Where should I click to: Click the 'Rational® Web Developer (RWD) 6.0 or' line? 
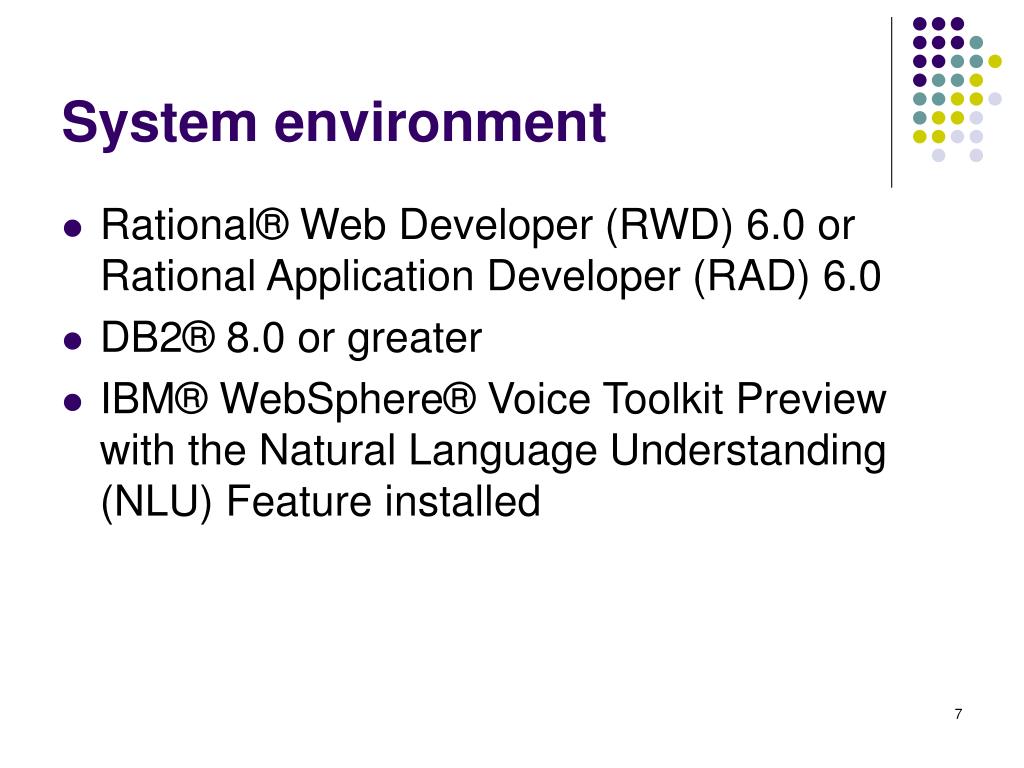(x=477, y=225)
